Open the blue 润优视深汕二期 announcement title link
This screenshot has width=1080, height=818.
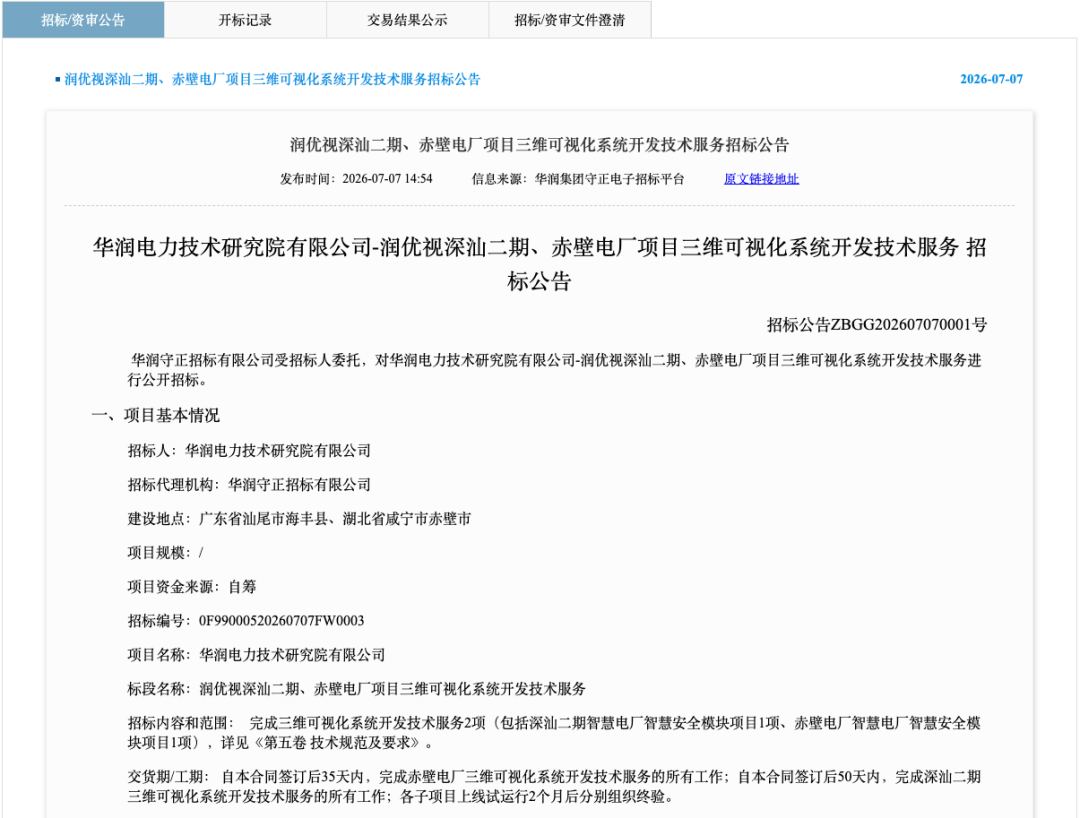[x=272, y=79]
